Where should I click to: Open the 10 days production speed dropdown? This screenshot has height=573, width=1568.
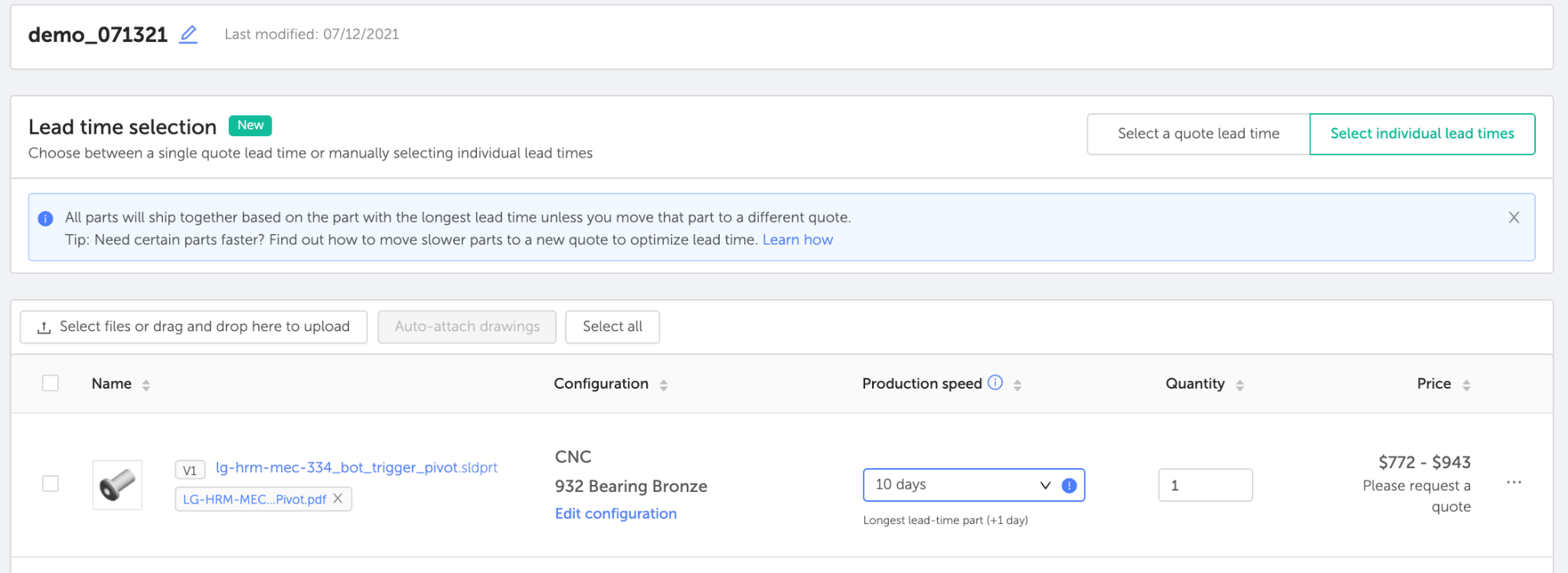click(x=961, y=485)
